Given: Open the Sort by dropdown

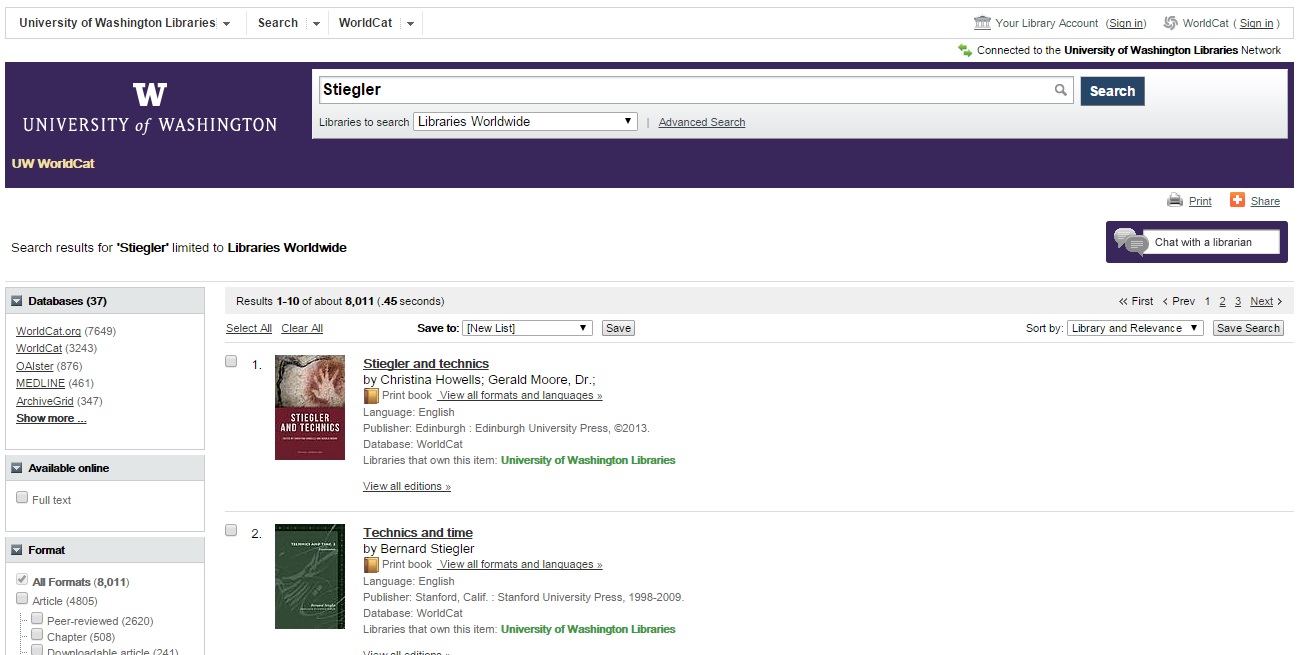Looking at the screenshot, I should point(1135,328).
